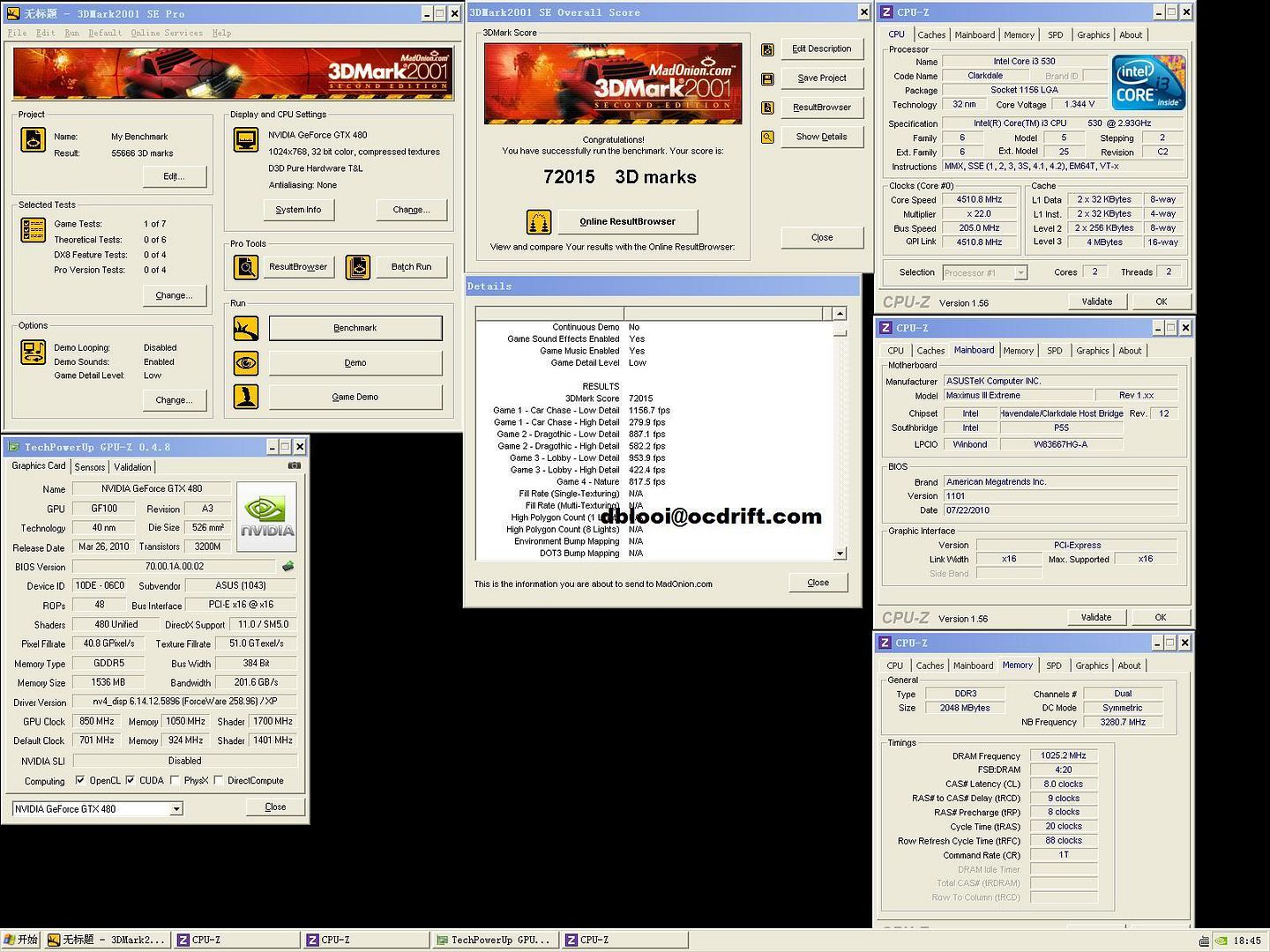The width and height of the screenshot is (1270, 952).
Task: Click the GPU-Z camera screenshot icon
Action: tap(295, 465)
